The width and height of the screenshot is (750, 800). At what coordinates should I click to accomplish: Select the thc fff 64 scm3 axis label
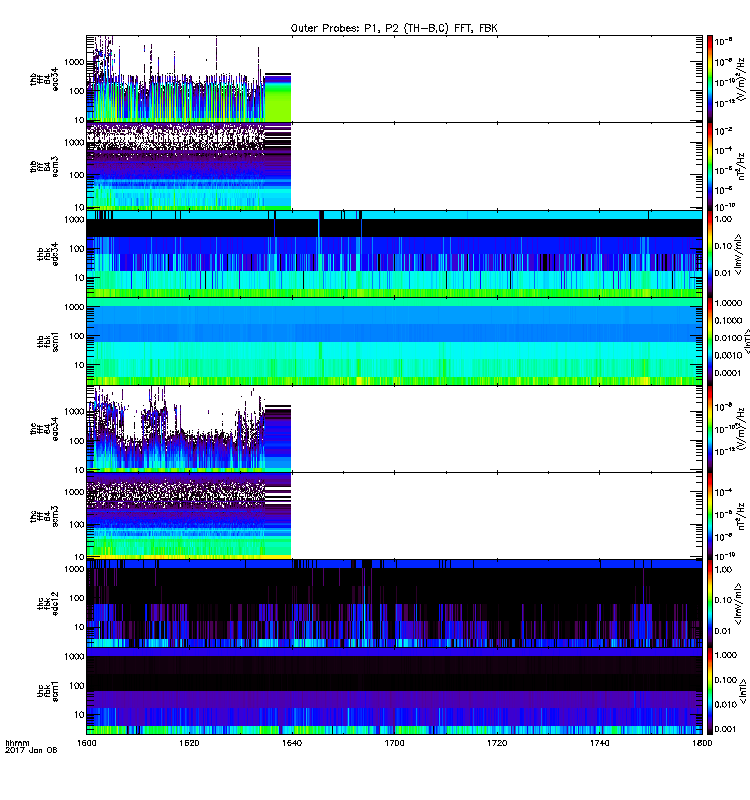[44, 516]
